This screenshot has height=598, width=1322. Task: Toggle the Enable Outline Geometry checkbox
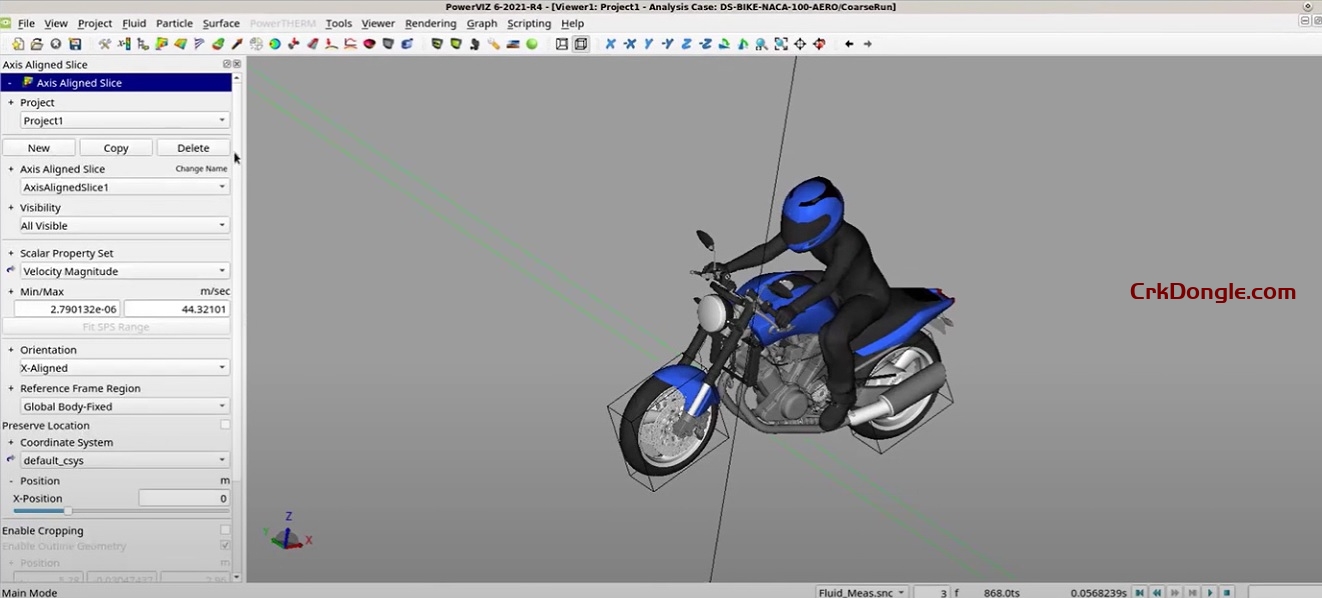tap(225, 545)
